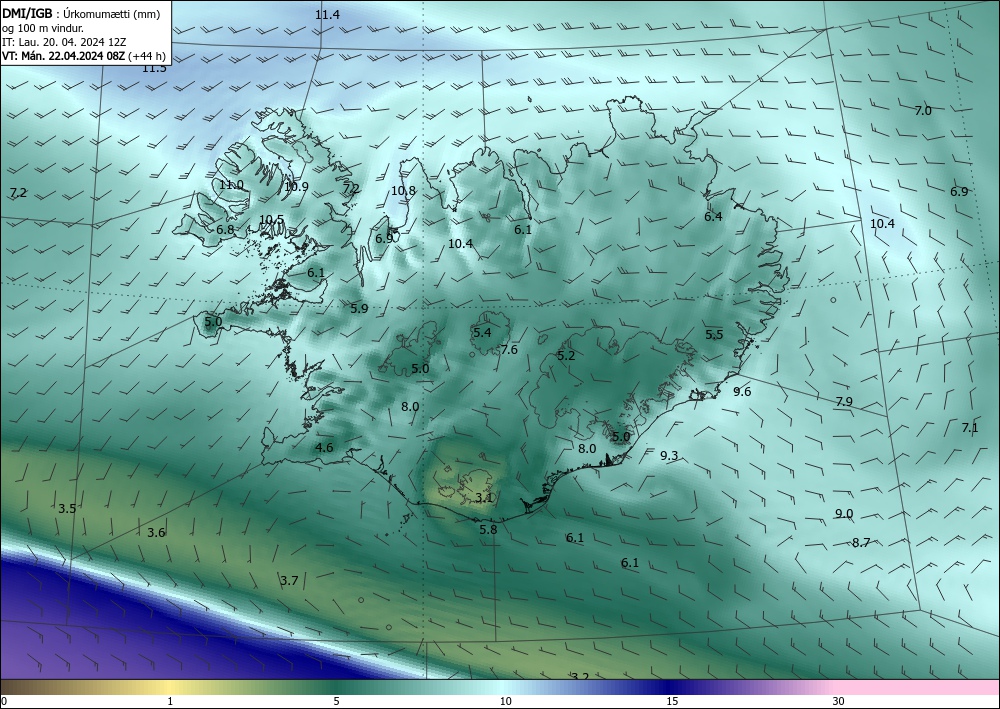The width and height of the screenshot is (1000, 709).
Task: Click the colour scale tick labelled 15
Action: click(672, 701)
